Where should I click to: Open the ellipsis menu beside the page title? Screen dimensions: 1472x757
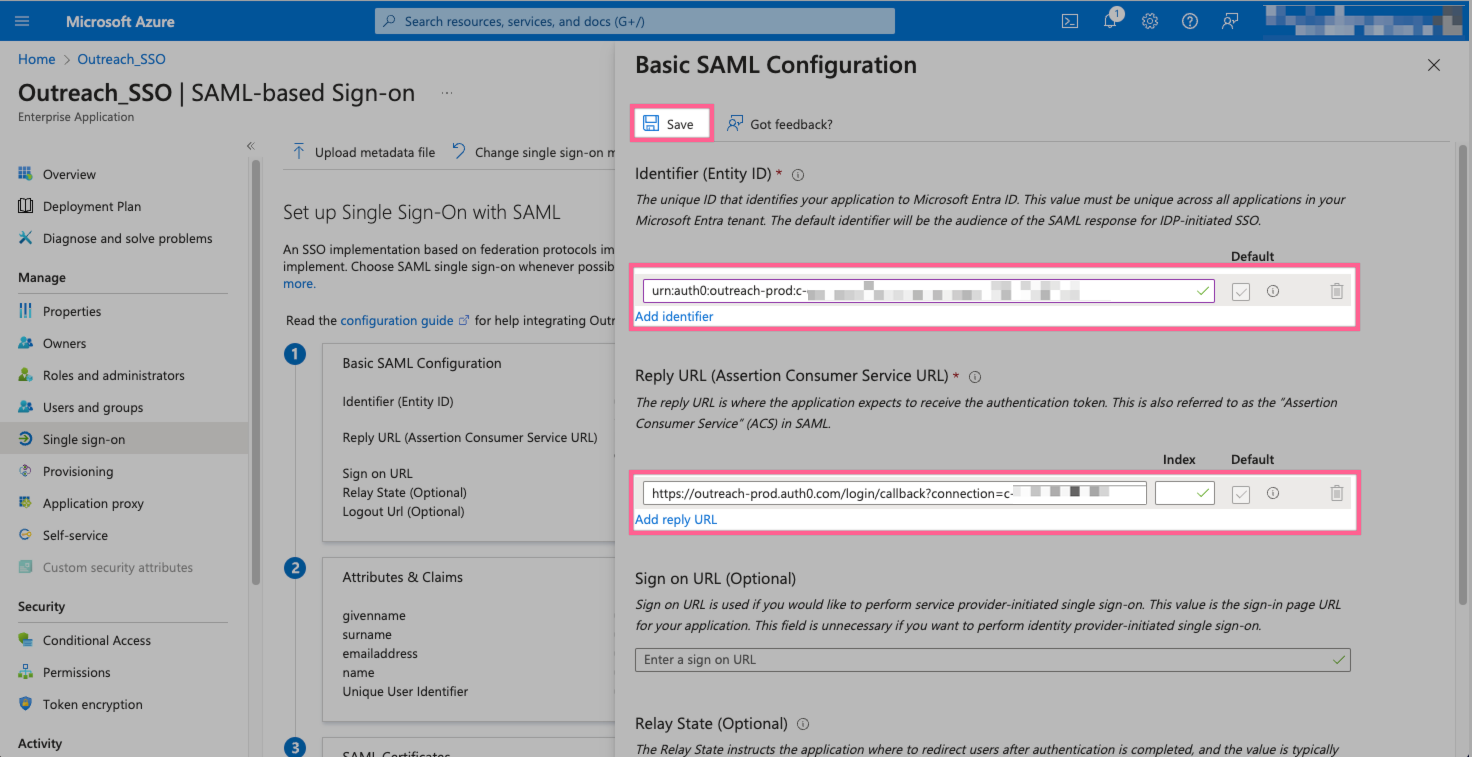[447, 93]
